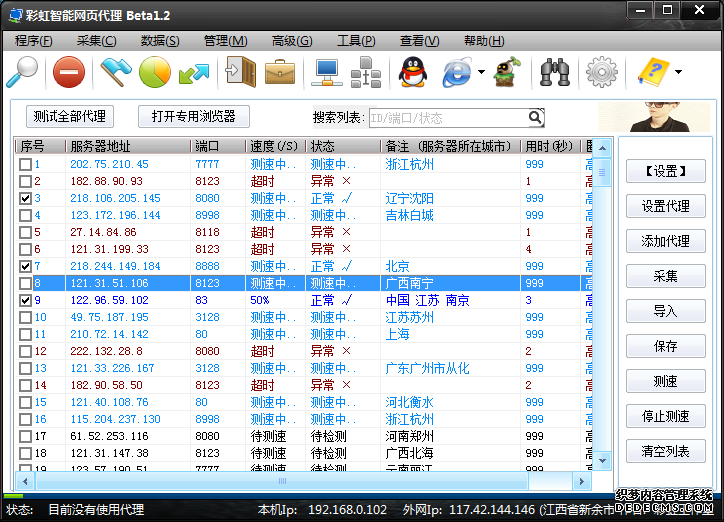724x522 pixels.
Task: Untick checkbox for row 9 122.96.59.102
Action: (x=25, y=300)
